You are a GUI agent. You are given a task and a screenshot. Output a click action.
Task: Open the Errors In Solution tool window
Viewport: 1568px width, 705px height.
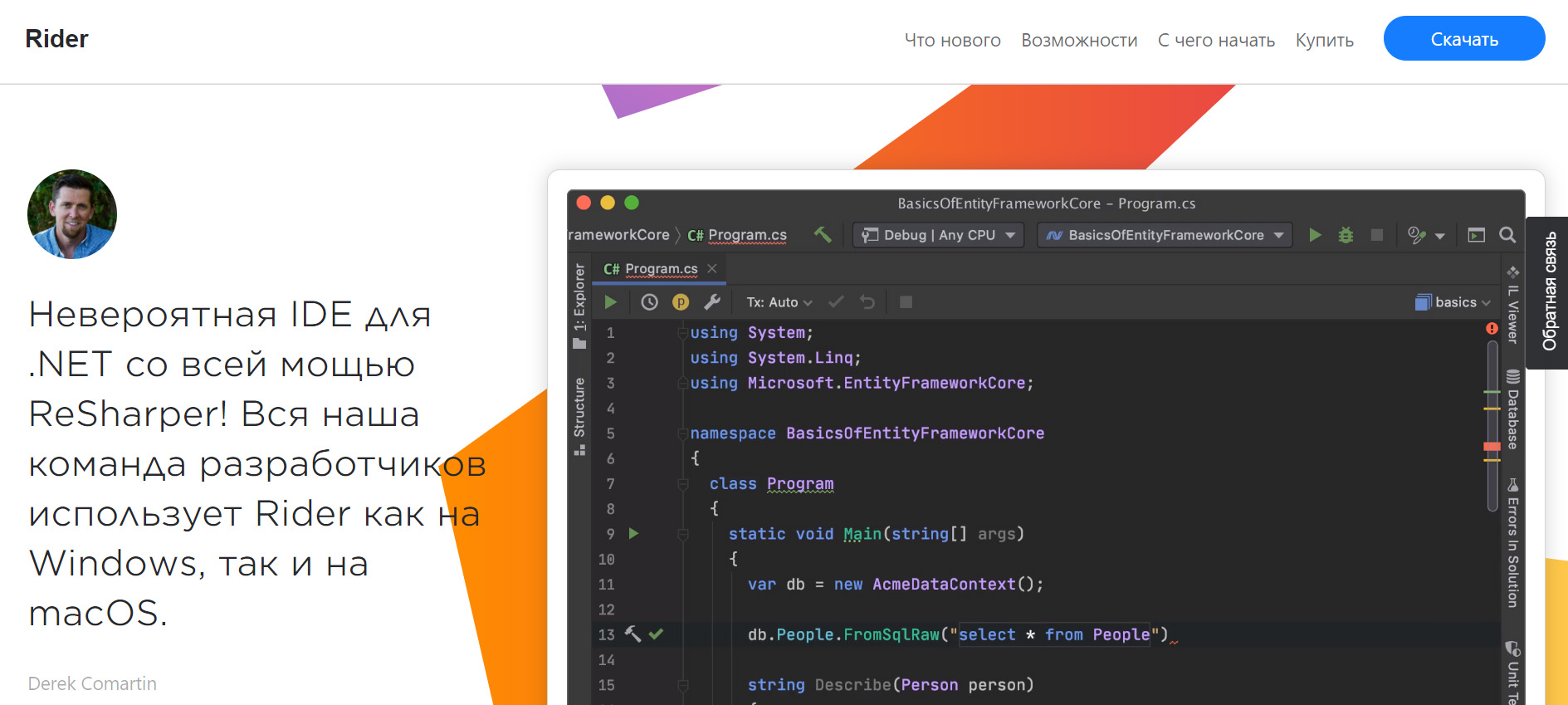1513,543
